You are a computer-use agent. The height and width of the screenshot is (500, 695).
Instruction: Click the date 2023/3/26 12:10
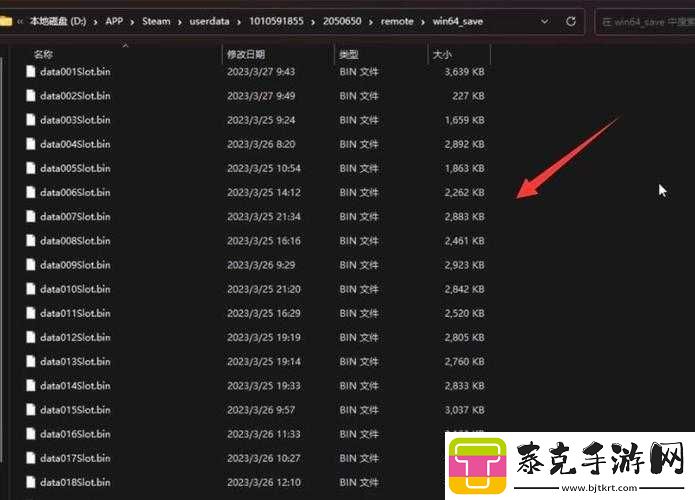(264, 482)
